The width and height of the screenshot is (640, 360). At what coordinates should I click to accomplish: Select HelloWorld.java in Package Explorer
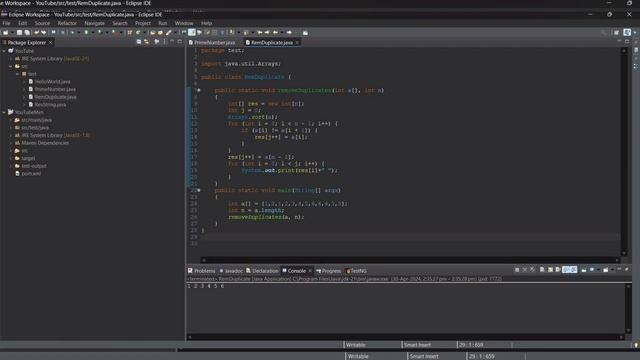click(x=52, y=82)
